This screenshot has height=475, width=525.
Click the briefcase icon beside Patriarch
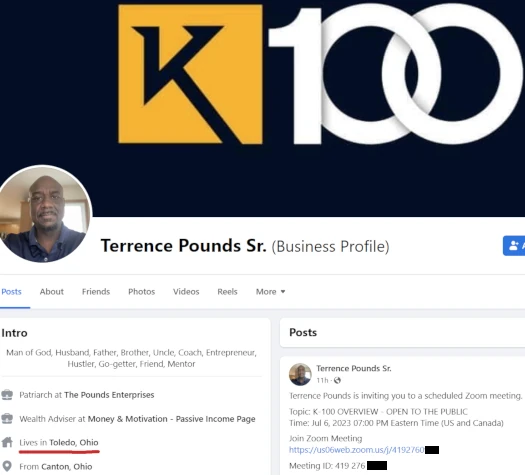pyautogui.click(x=7, y=395)
